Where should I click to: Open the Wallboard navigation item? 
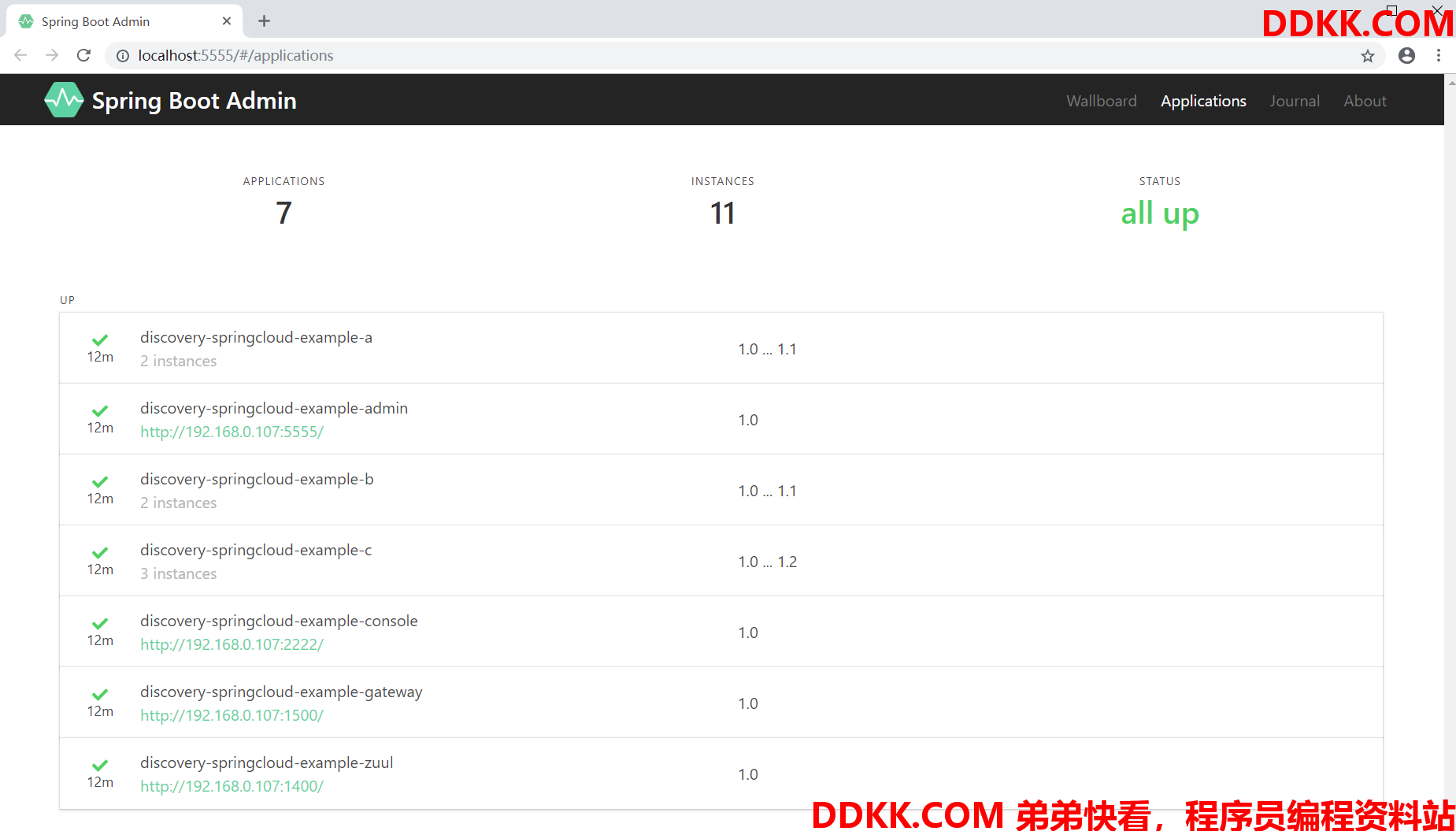(x=1102, y=101)
